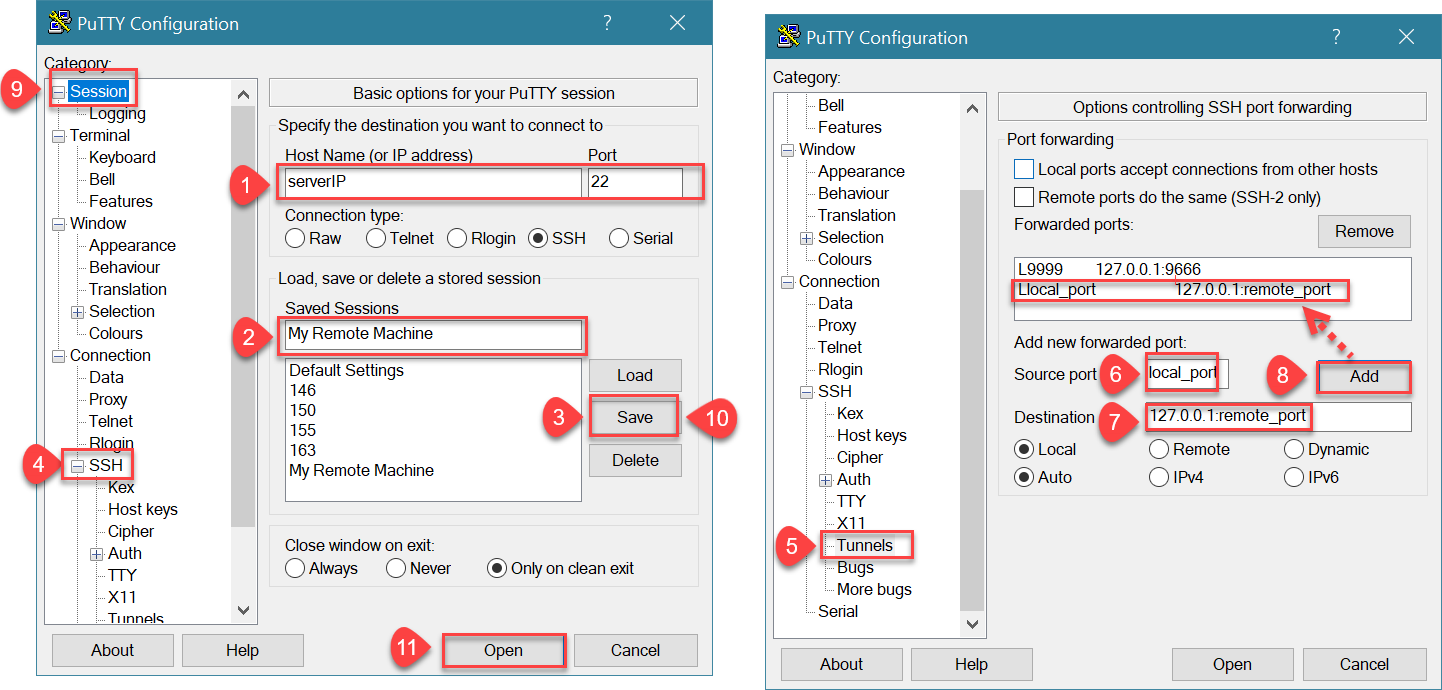
Task: Click Open in the session options window
Action: pyautogui.click(x=503, y=650)
